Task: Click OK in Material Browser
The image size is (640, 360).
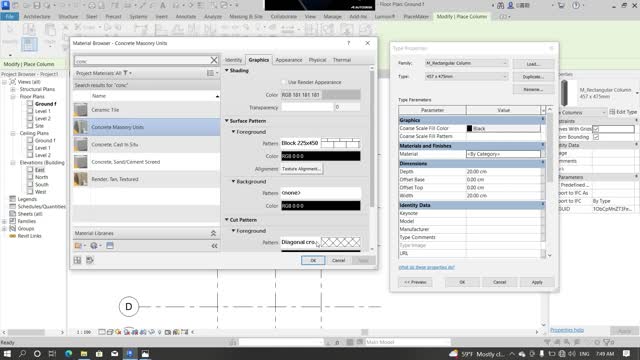Action: (x=313, y=260)
